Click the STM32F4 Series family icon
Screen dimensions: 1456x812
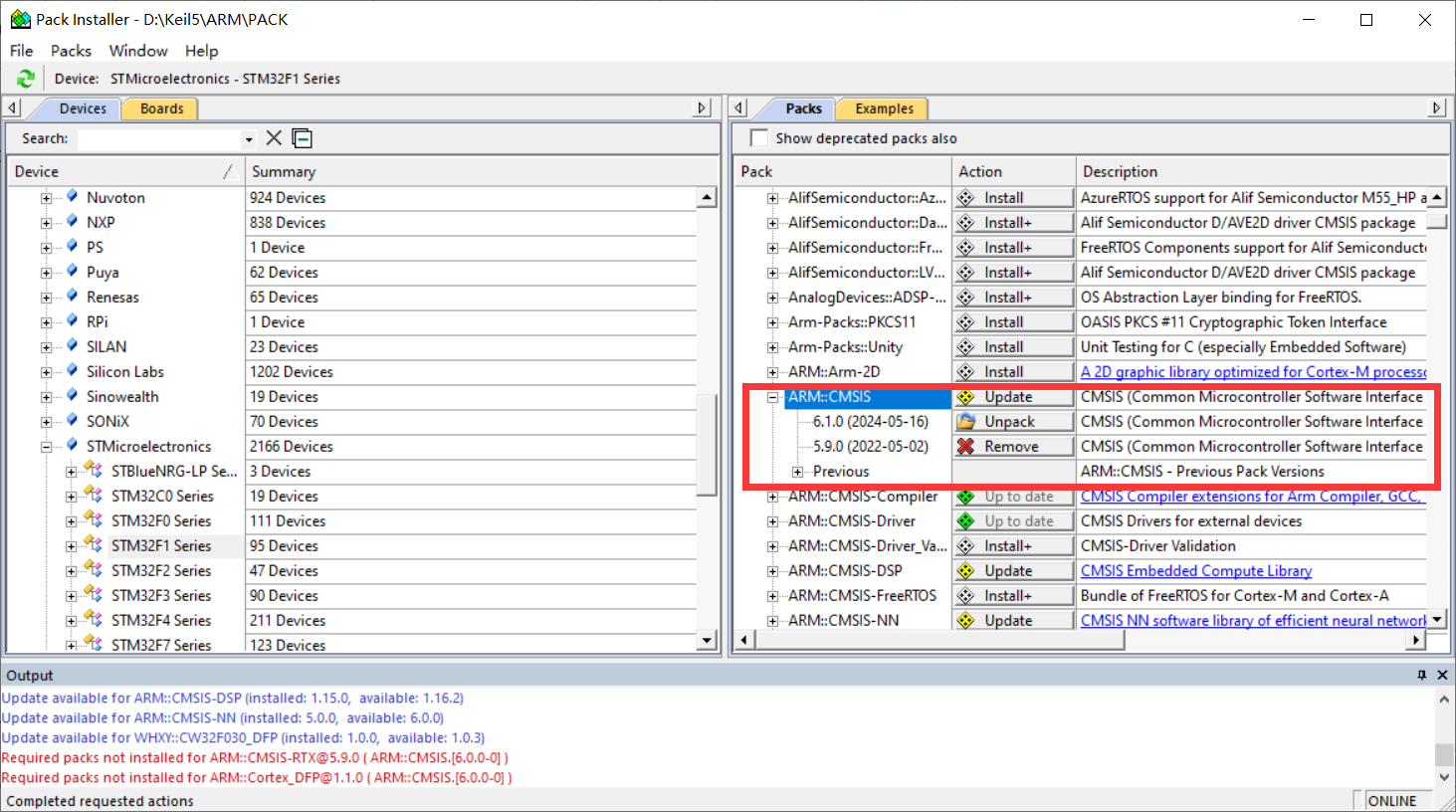click(x=94, y=619)
